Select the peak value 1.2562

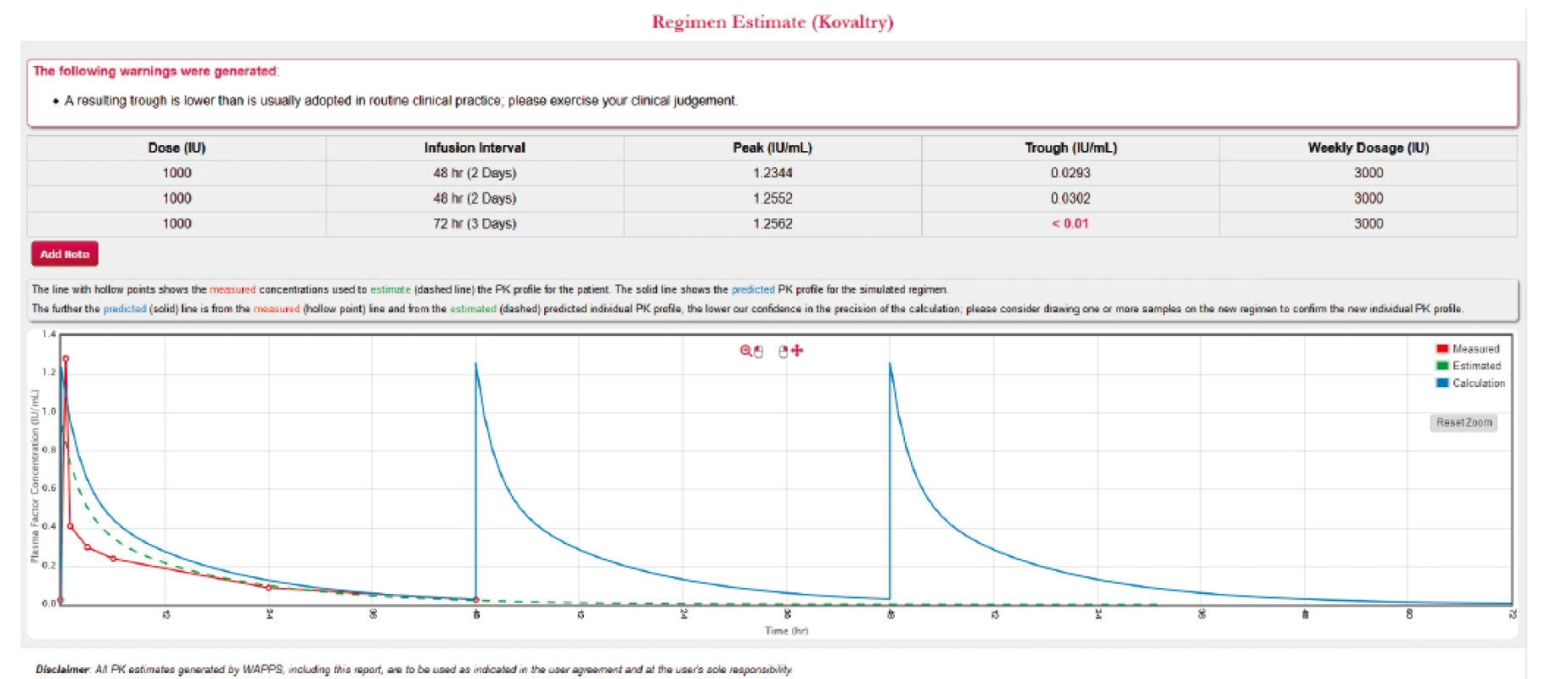773,224
